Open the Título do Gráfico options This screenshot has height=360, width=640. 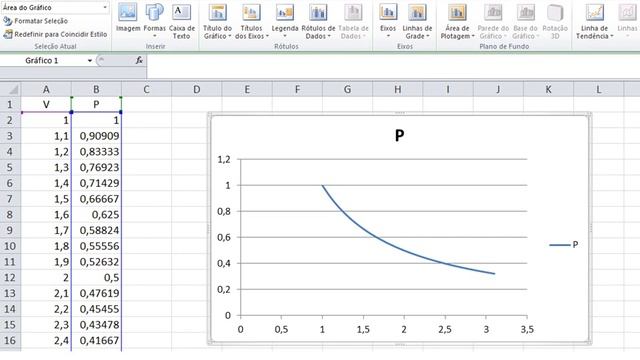pos(218,21)
